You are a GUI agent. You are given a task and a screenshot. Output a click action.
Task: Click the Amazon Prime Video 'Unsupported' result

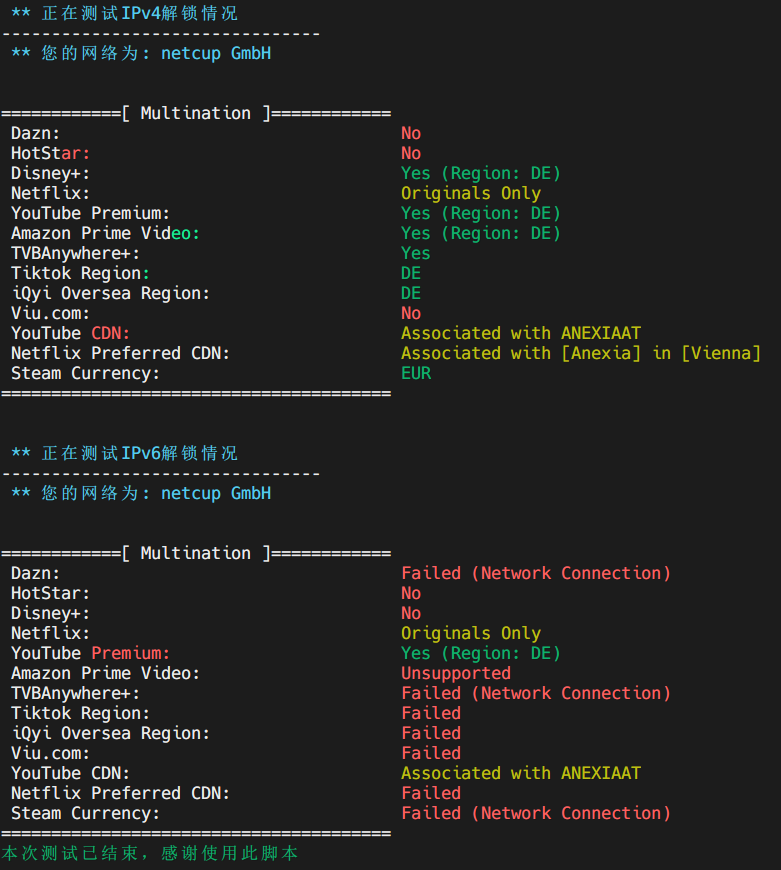point(456,673)
